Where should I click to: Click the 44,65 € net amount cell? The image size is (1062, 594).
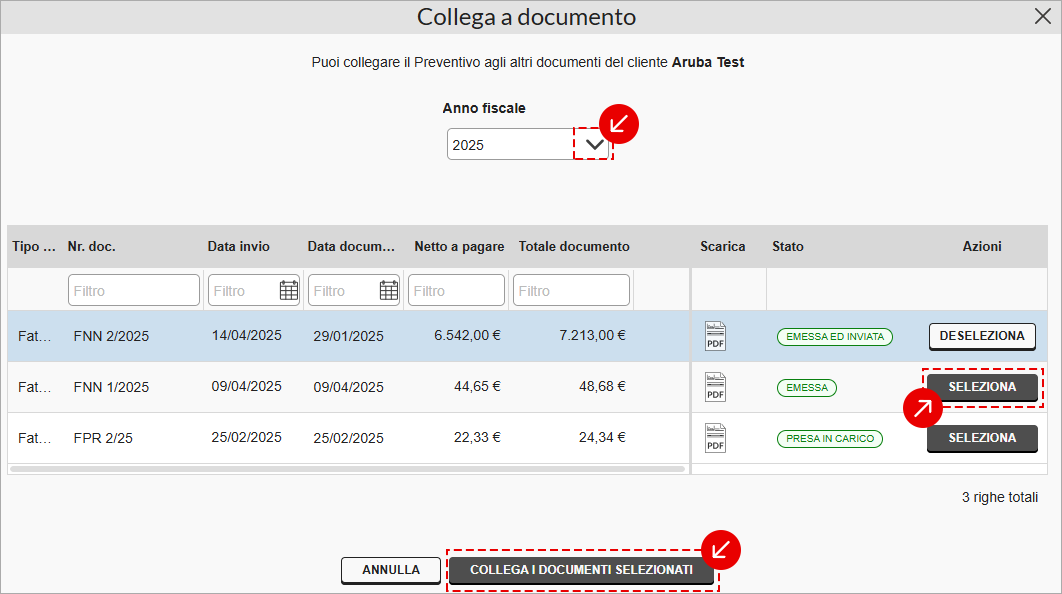(x=477, y=386)
